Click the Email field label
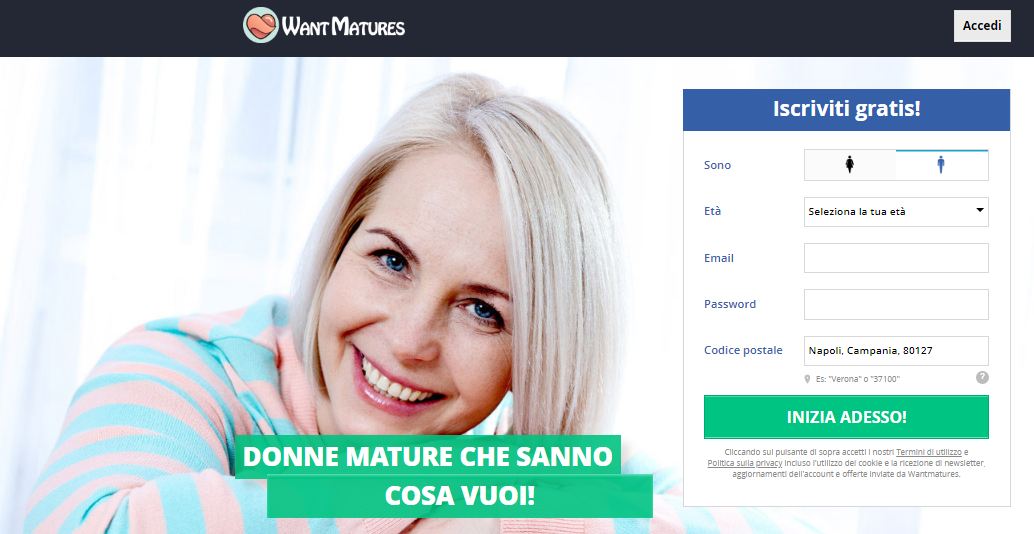This screenshot has height=534, width=1034. click(719, 258)
